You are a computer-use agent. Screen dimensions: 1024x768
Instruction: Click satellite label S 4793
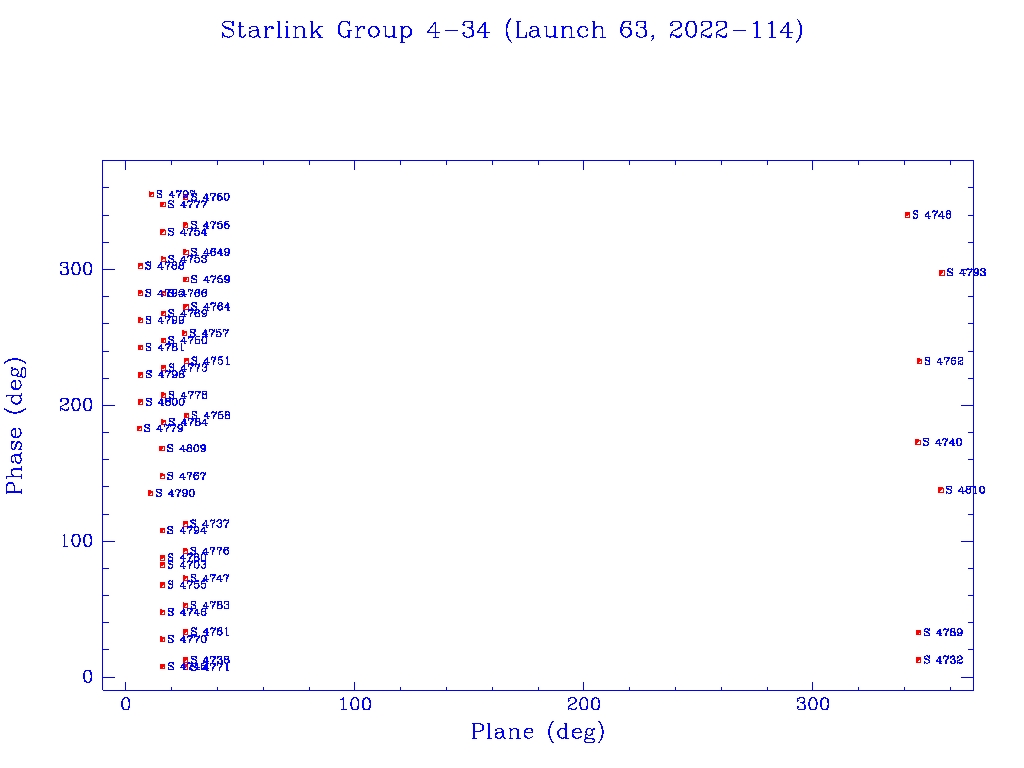pos(966,272)
